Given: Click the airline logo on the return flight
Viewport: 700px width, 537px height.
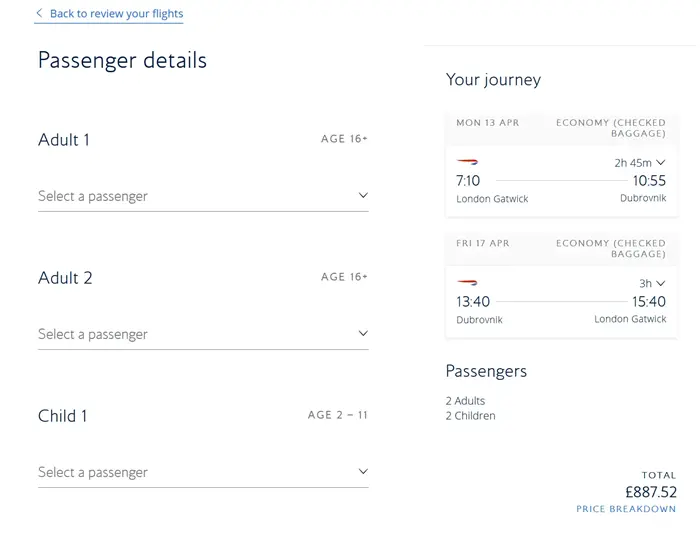Looking at the screenshot, I should (x=467, y=283).
